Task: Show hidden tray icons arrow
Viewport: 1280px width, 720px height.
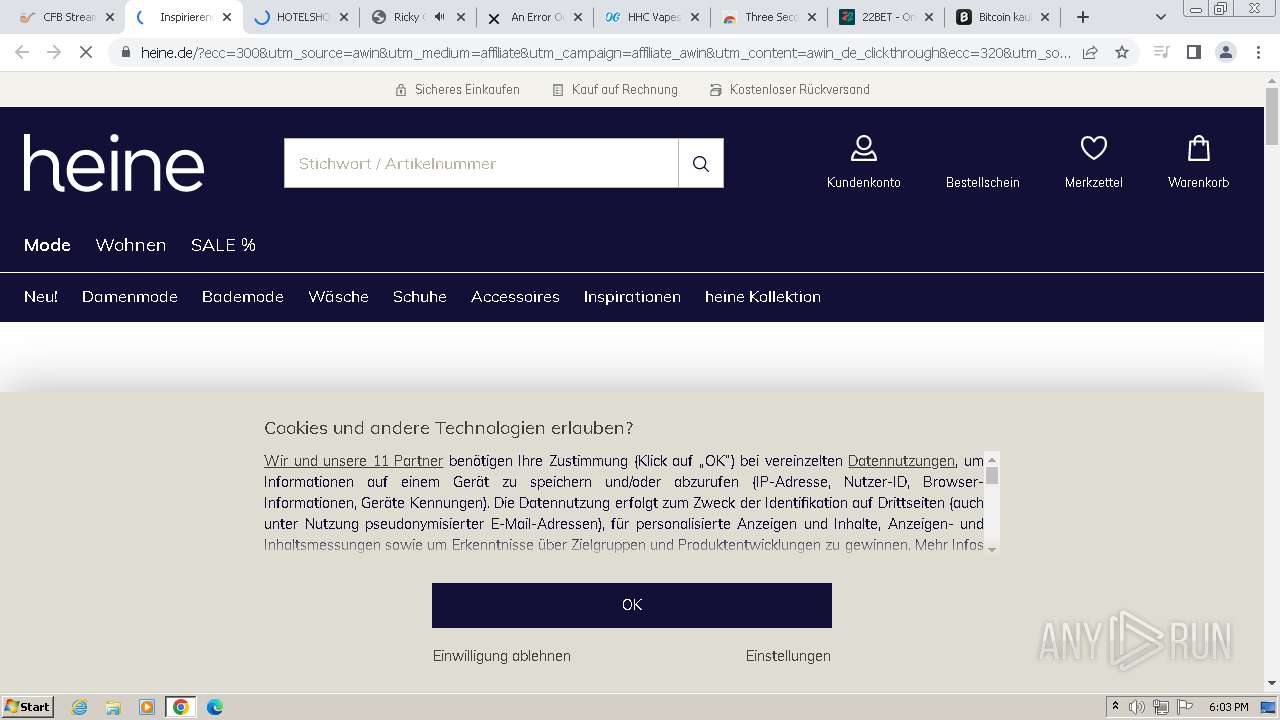Action: pos(1115,707)
